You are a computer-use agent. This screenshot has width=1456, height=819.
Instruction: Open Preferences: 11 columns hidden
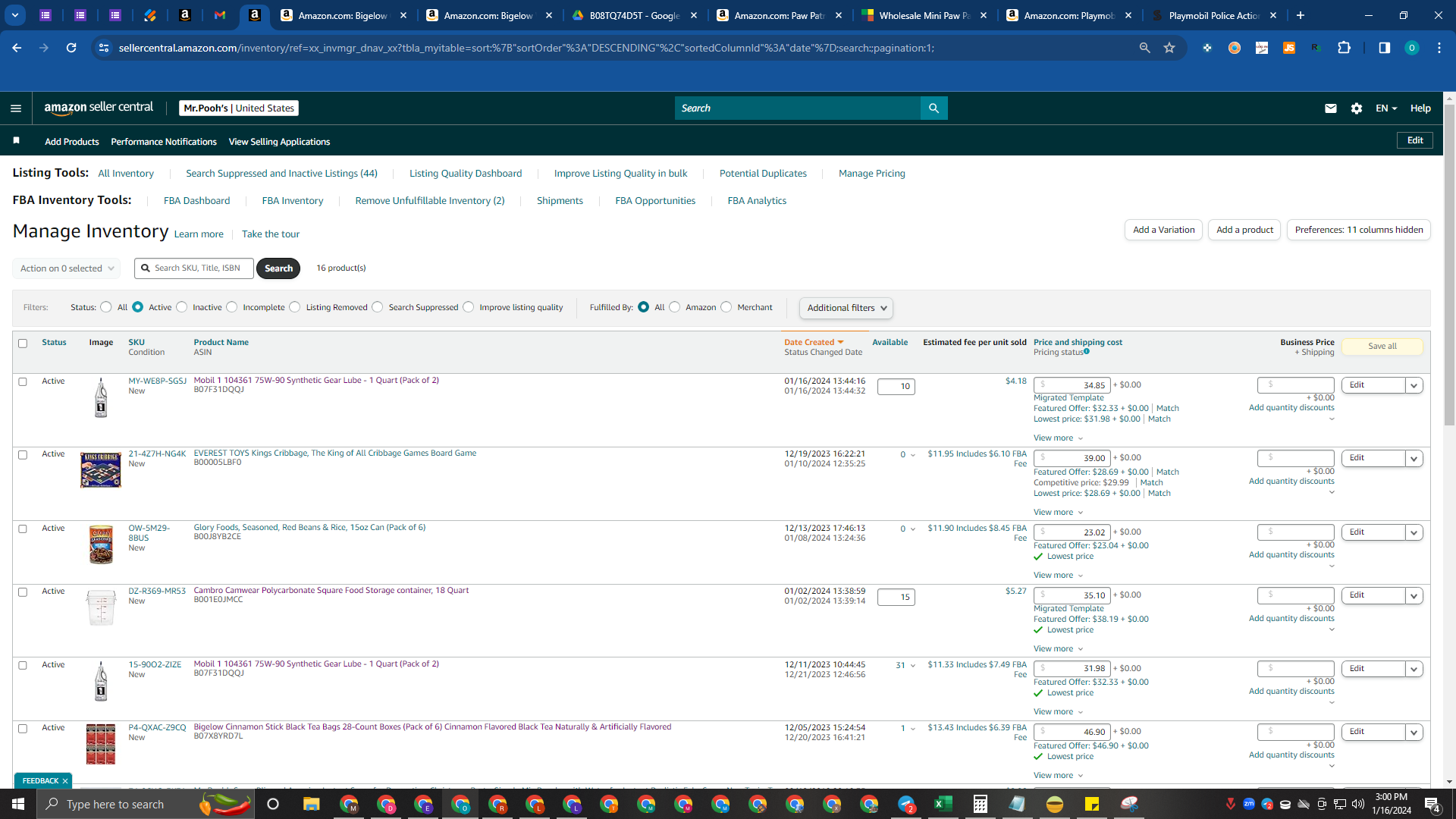tap(1359, 230)
